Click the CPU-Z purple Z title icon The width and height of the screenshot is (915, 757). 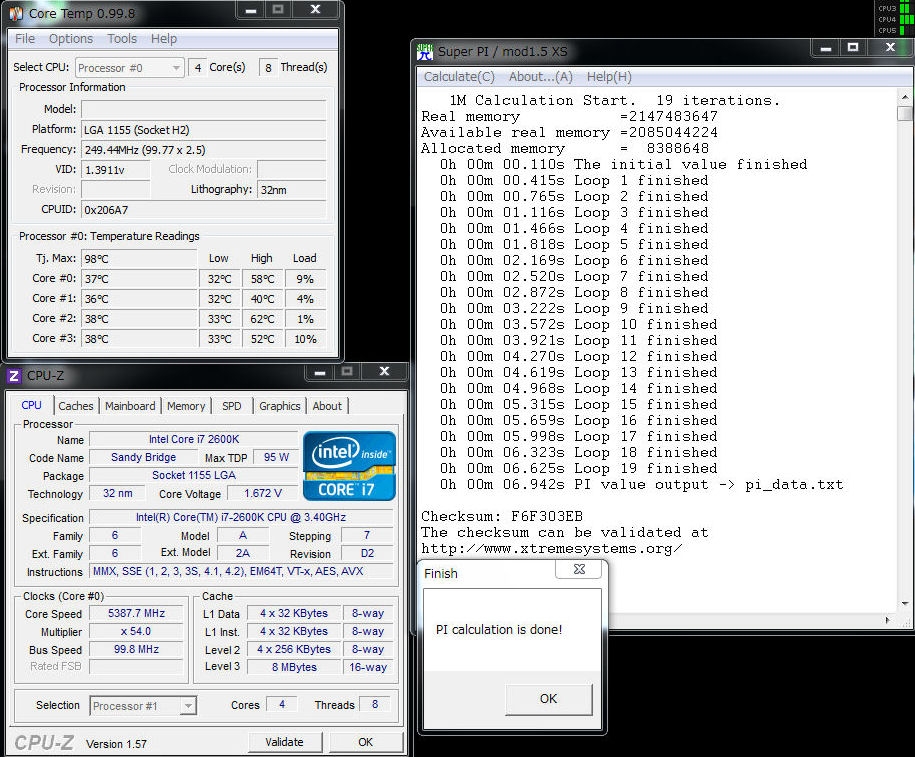pos(14,375)
